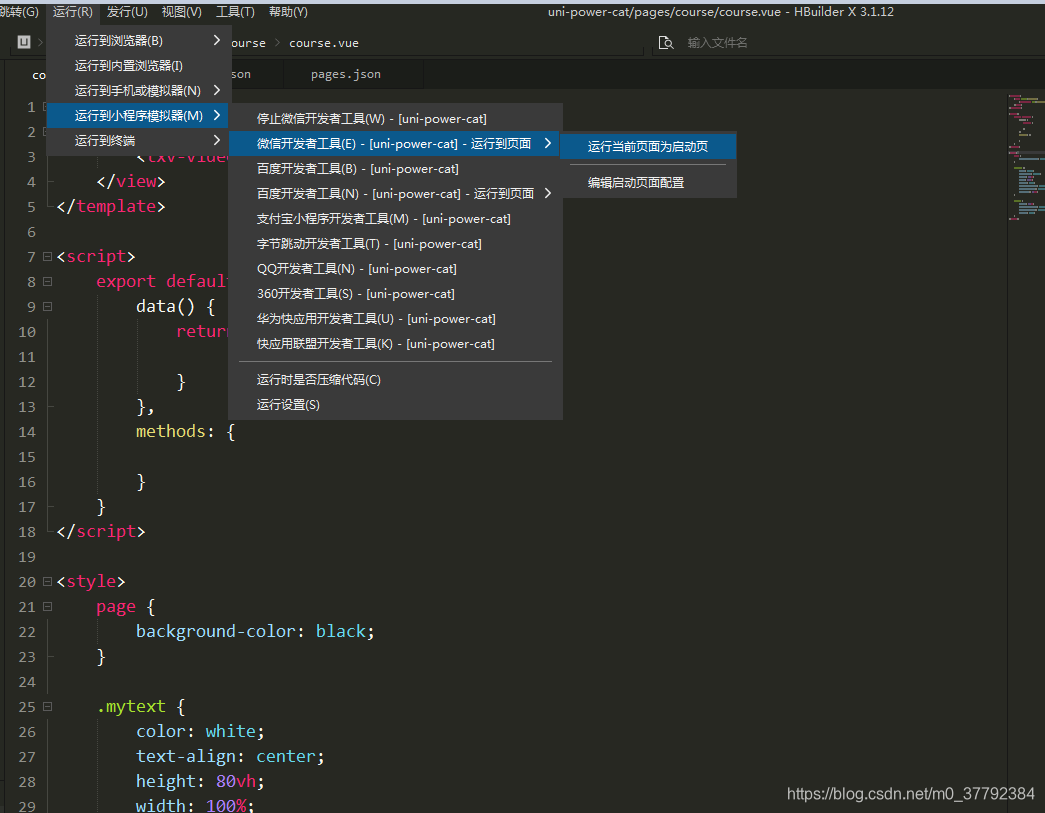This screenshot has width=1045, height=813.
Task: Open the 工具(T) menu
Action: coord(235,12)
